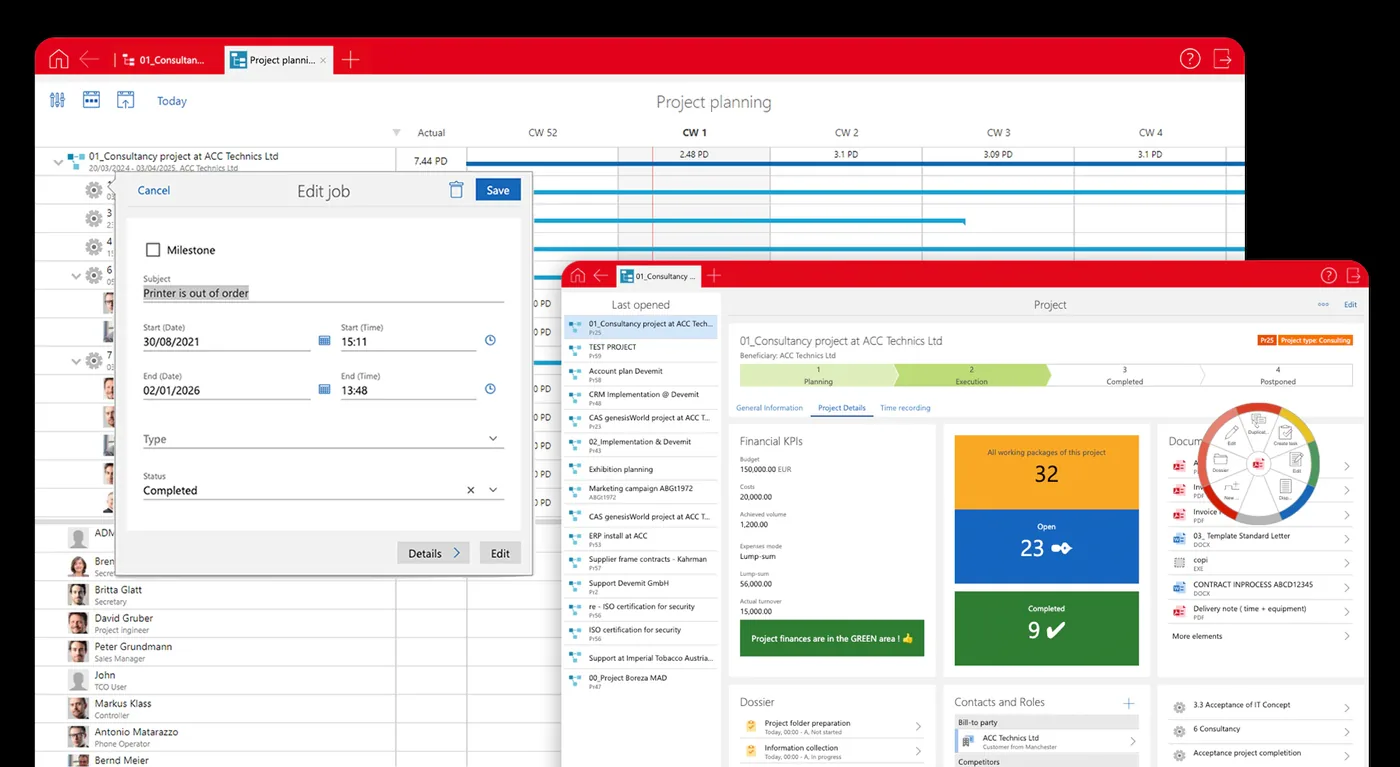Jump to Today in the planning view
1400x767 pixels.
(172, 101)
